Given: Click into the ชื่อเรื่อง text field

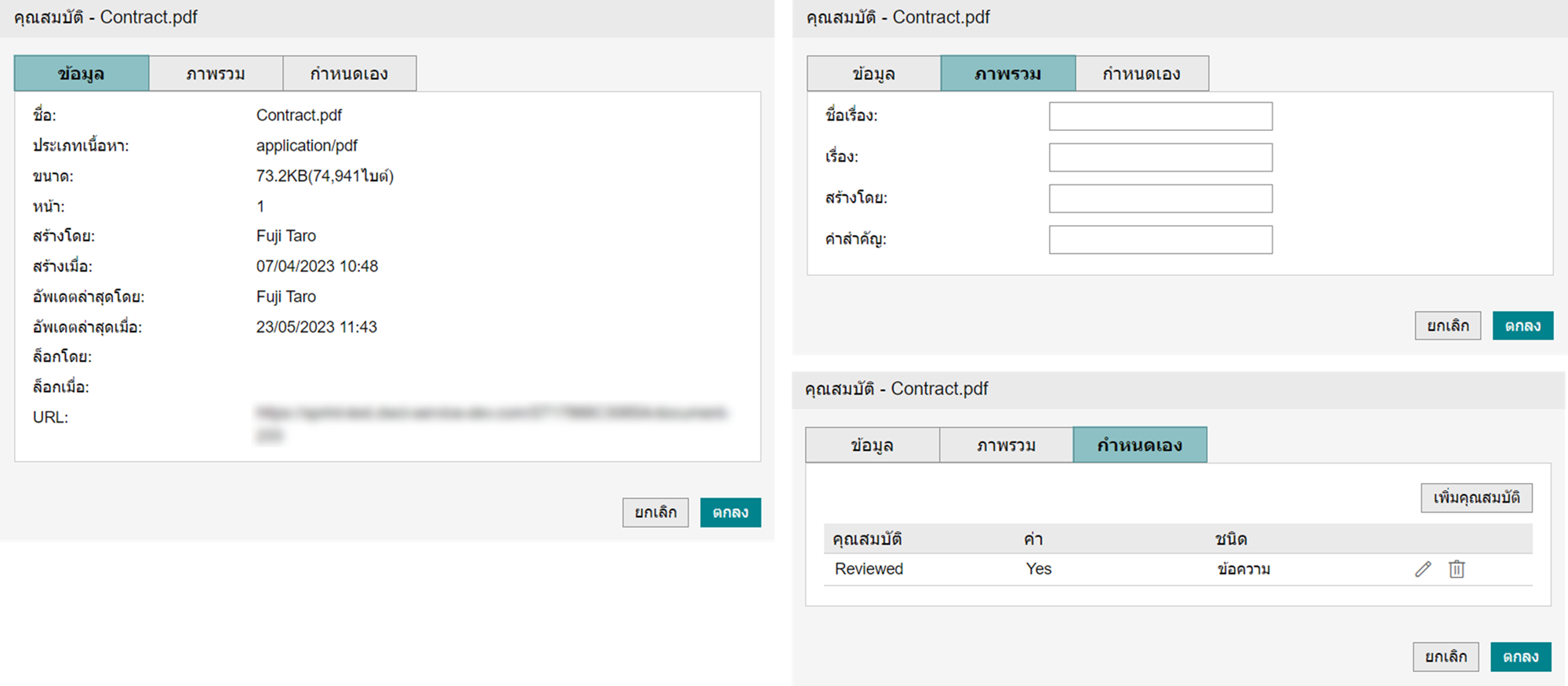Looking at the screenshot, I should (1160, 116).
